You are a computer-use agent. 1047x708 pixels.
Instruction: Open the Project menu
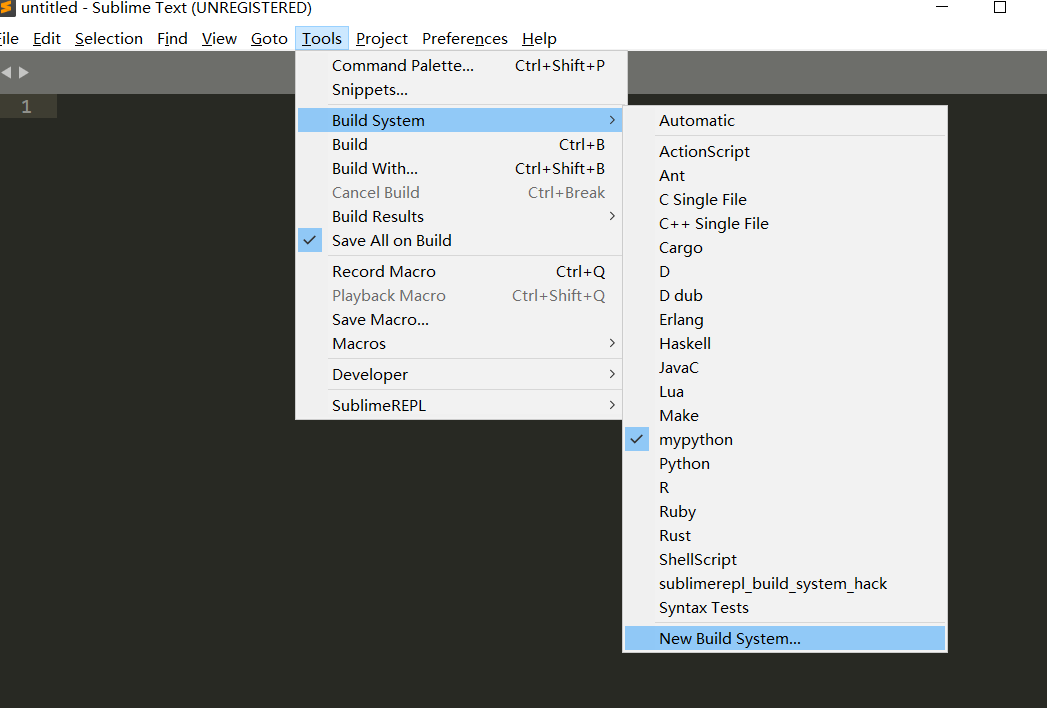[x=381, y=39]
